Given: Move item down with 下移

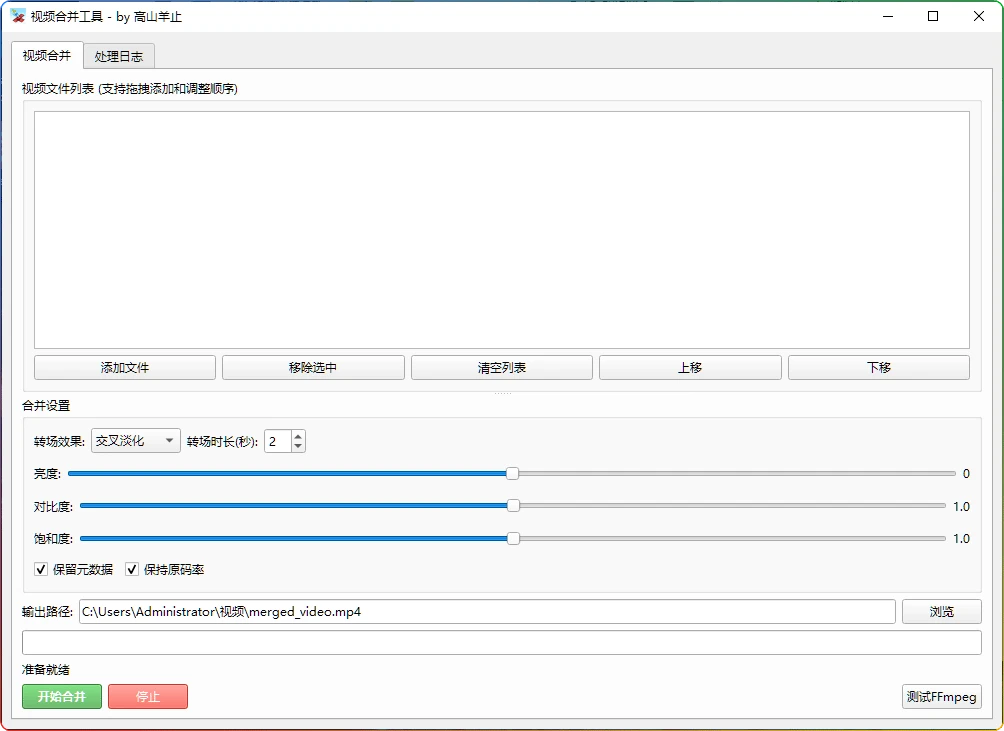Looking at the screenshot, I should click(x=878, y=368).
